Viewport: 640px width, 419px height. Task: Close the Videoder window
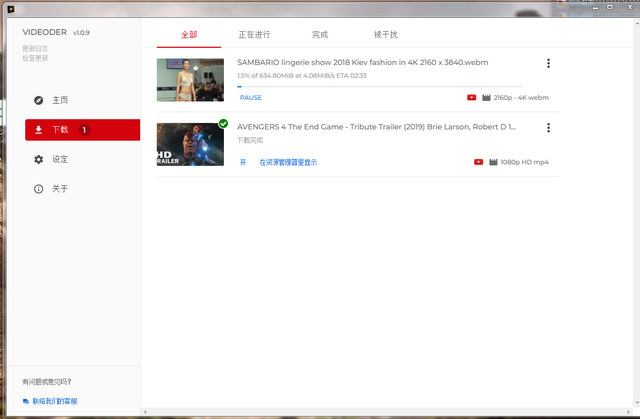click(630, 7)
